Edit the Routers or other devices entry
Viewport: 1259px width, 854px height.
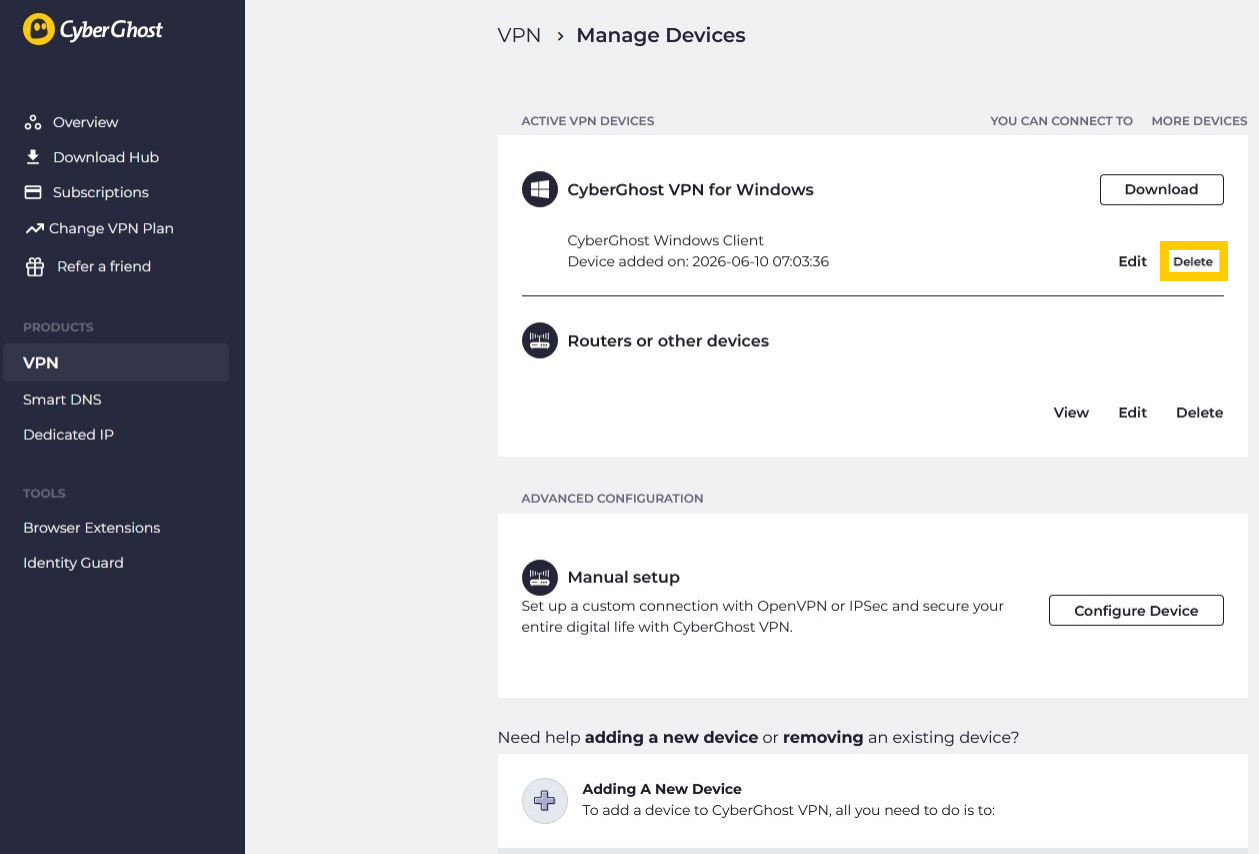click(1132, 412)
